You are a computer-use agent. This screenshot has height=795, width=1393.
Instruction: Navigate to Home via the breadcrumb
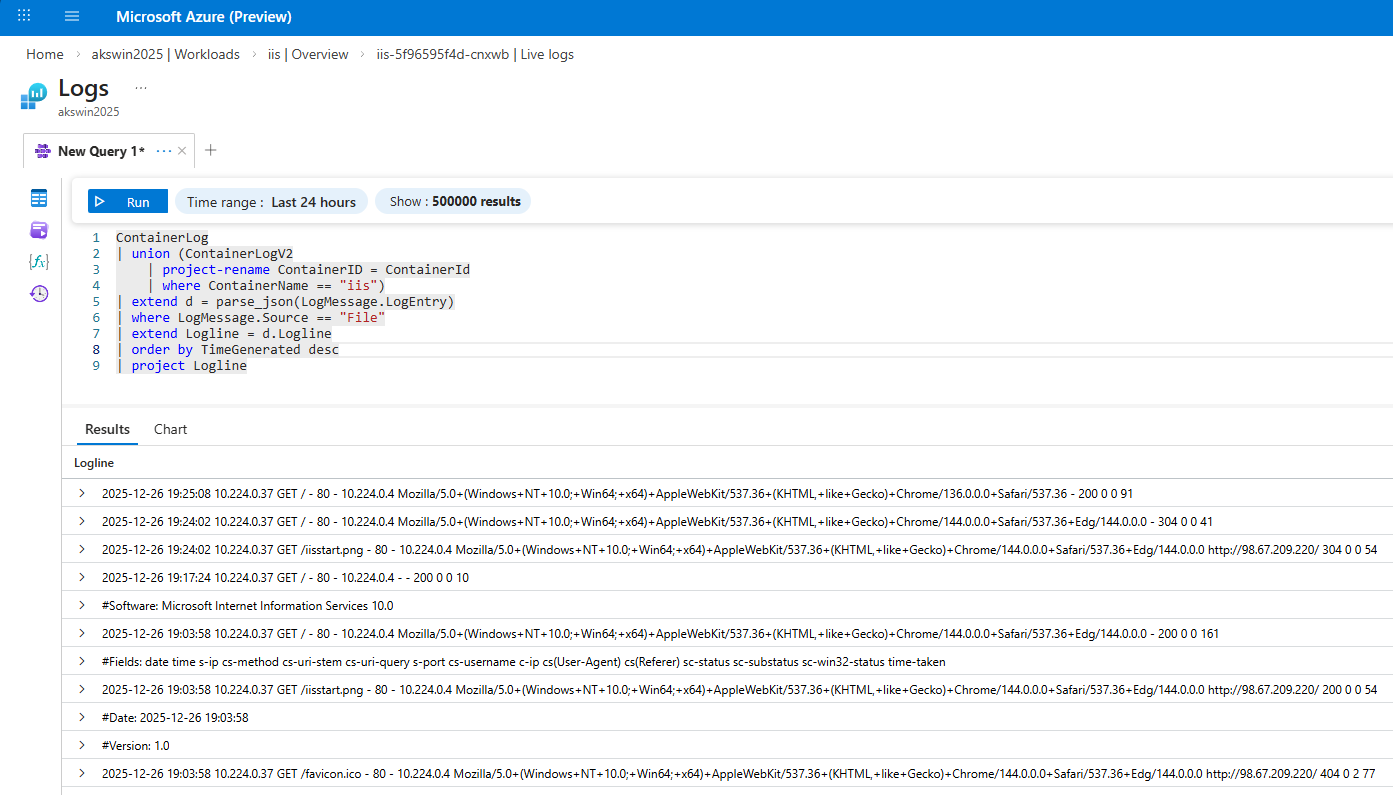[45, 54]
